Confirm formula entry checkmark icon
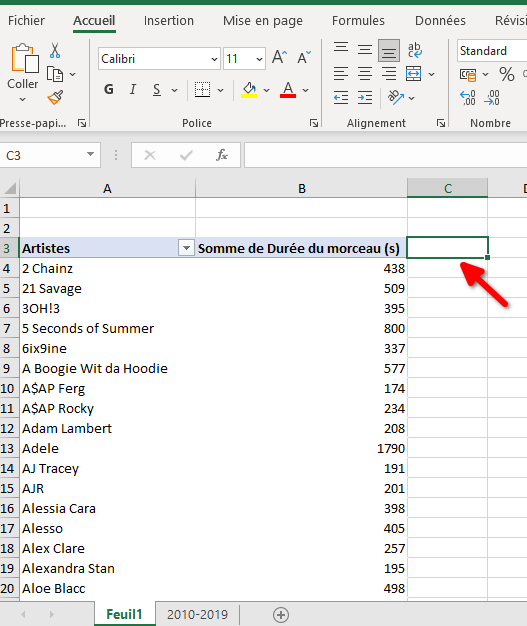The width and height of the screenshot is (527, 626). (x=186, y=155)
